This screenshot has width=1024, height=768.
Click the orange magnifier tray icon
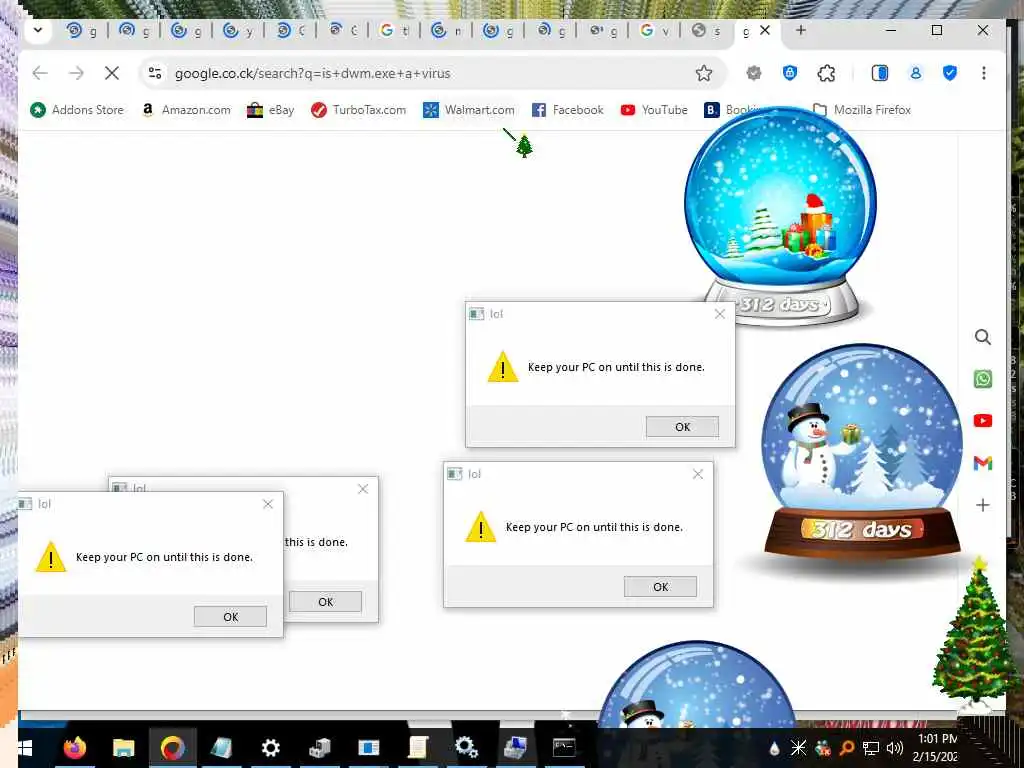[x=846, y=748]
